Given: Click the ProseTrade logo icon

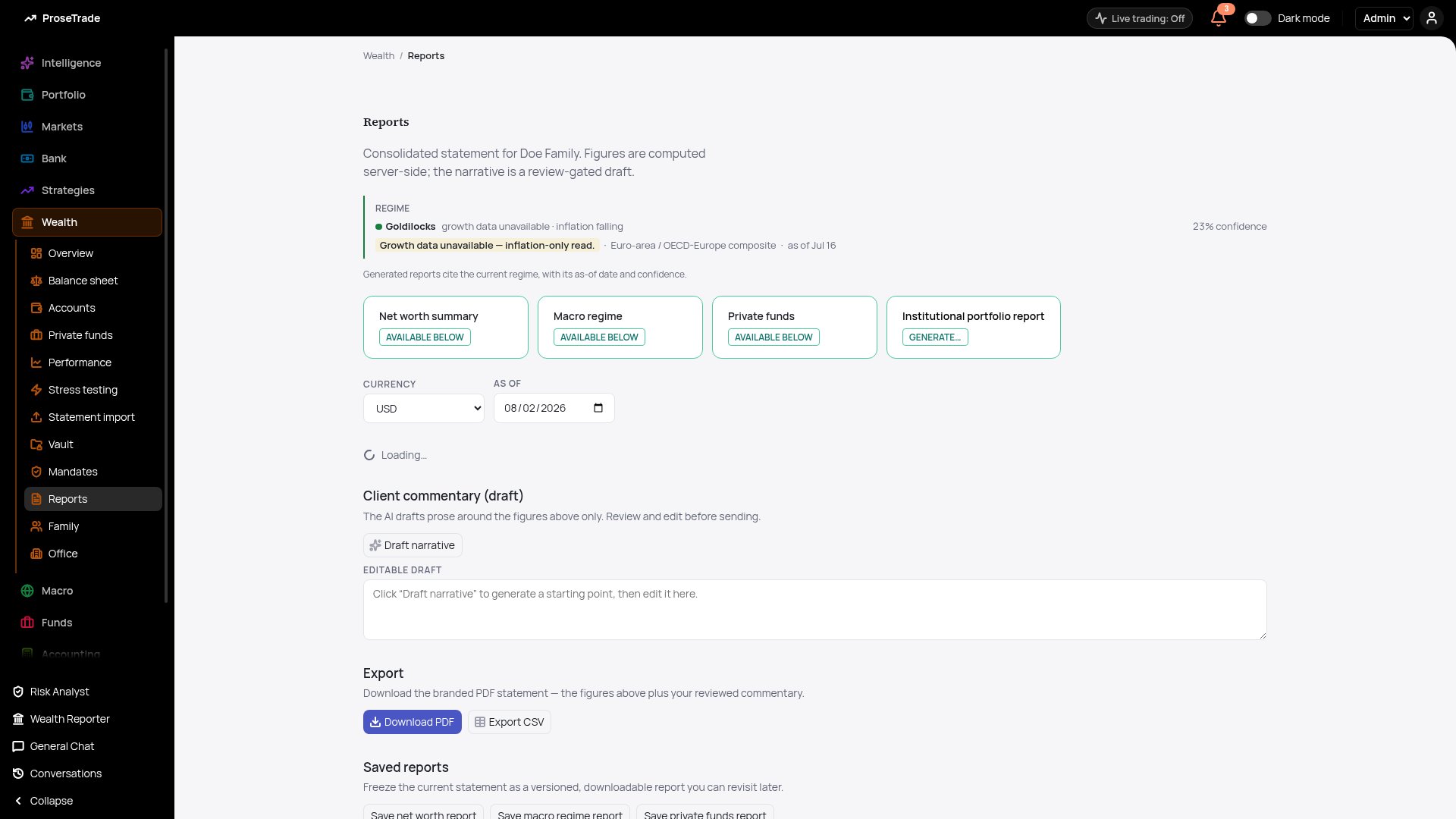Looking at the screenshot, I should [x=30, y=18].
